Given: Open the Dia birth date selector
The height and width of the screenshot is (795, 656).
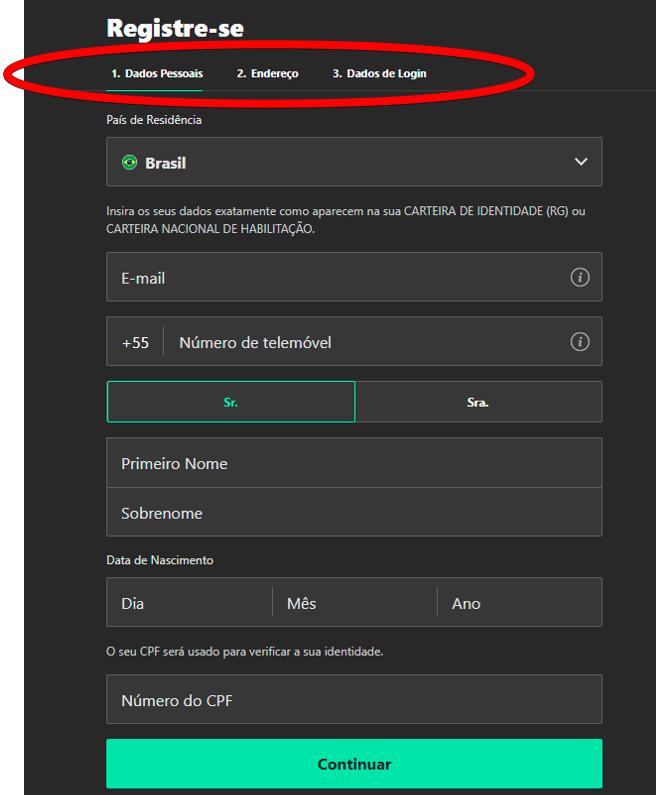Looking at the screenshot, I should click(190, 602).
